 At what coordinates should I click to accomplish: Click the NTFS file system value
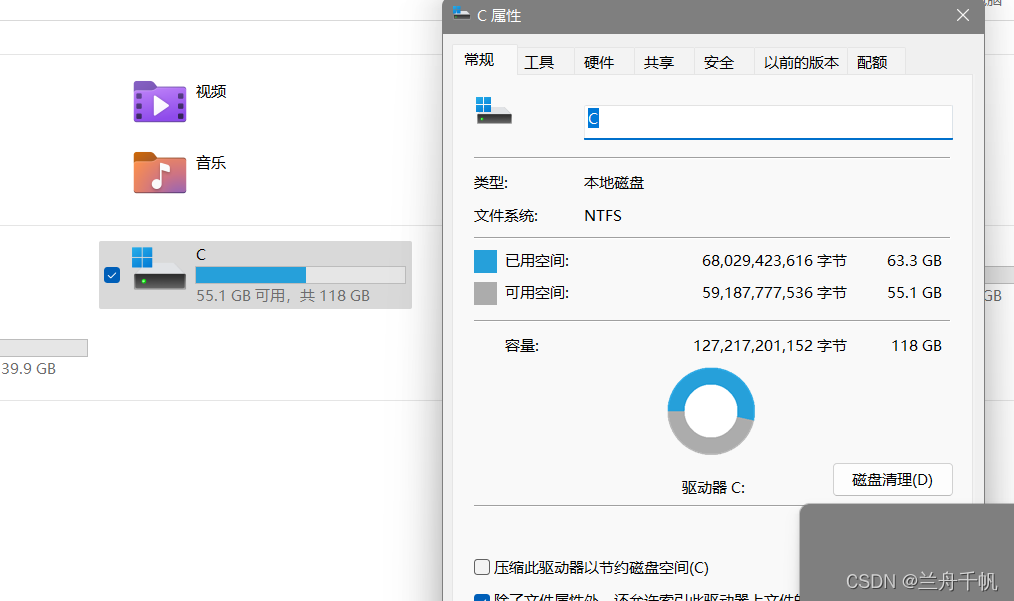point(603,215)
